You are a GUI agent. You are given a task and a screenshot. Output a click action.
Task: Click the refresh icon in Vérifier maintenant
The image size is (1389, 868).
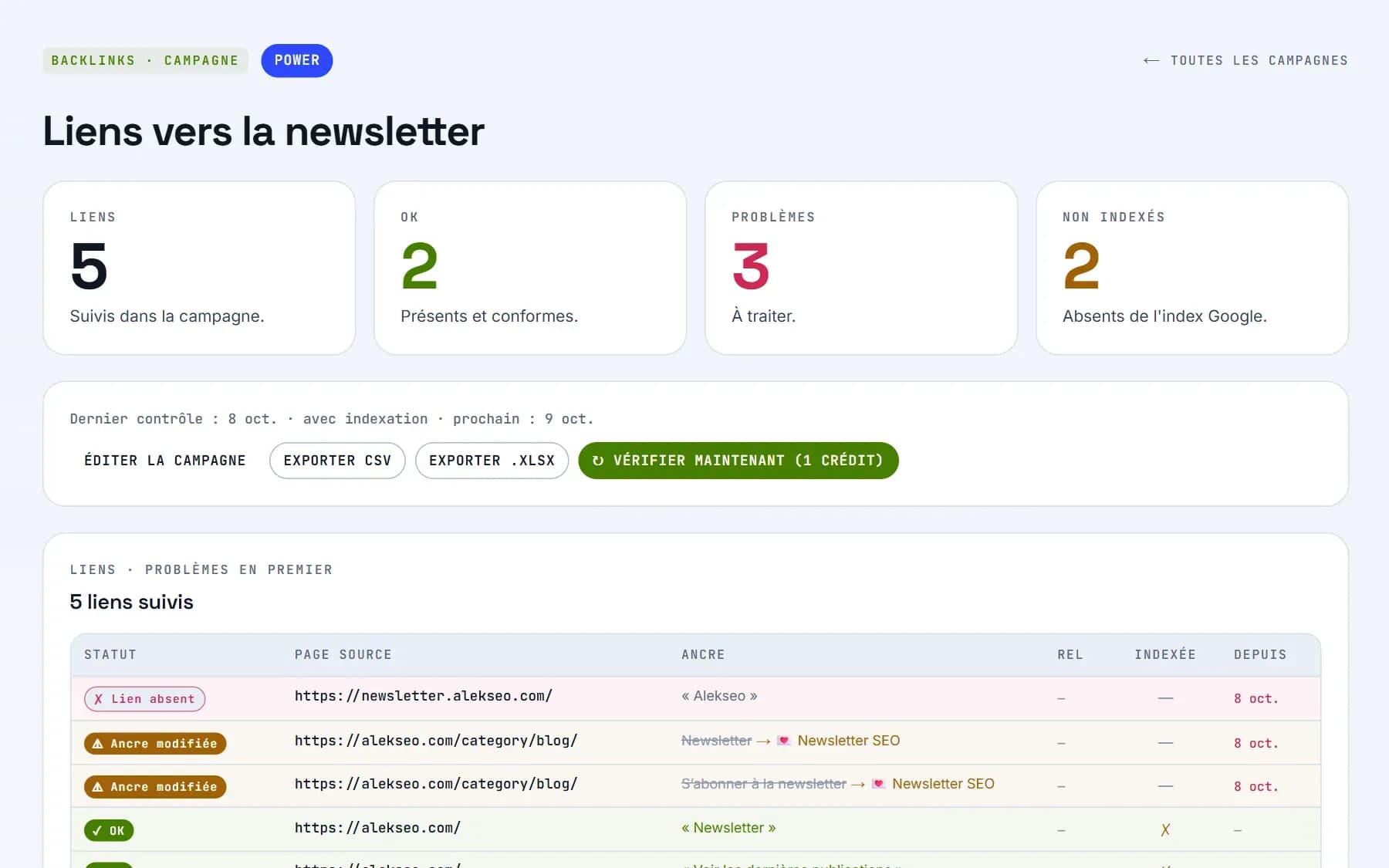(598, 461)
